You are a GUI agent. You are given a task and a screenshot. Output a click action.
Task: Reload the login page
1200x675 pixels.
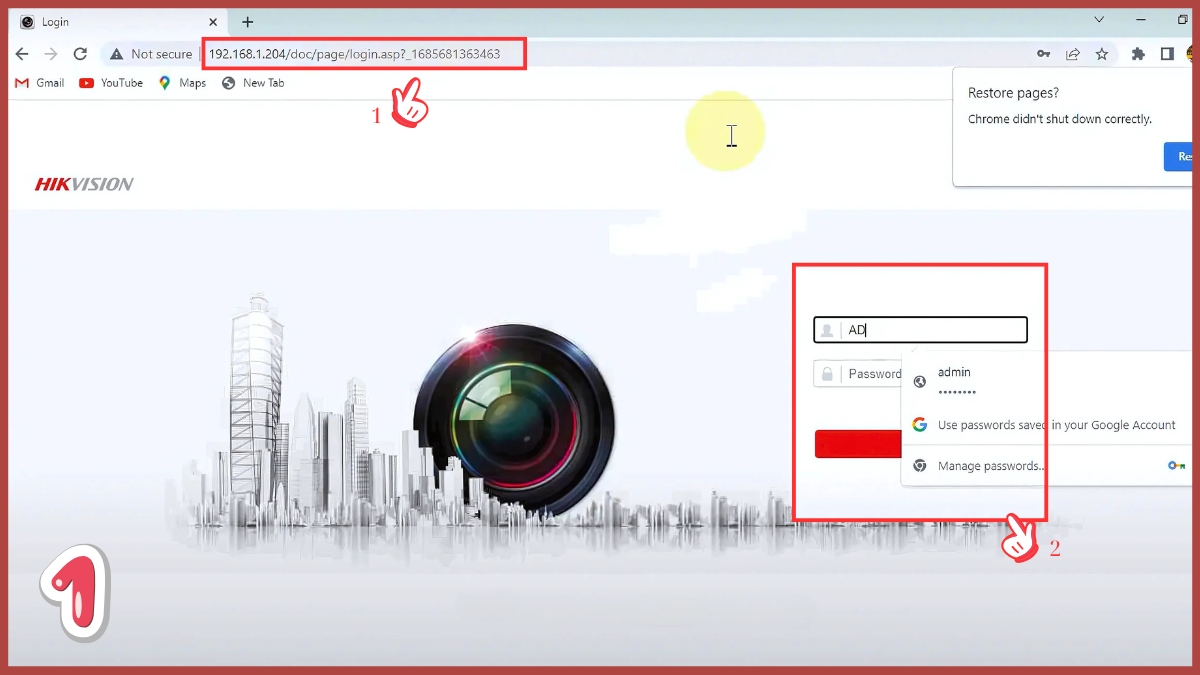(80, 54)
